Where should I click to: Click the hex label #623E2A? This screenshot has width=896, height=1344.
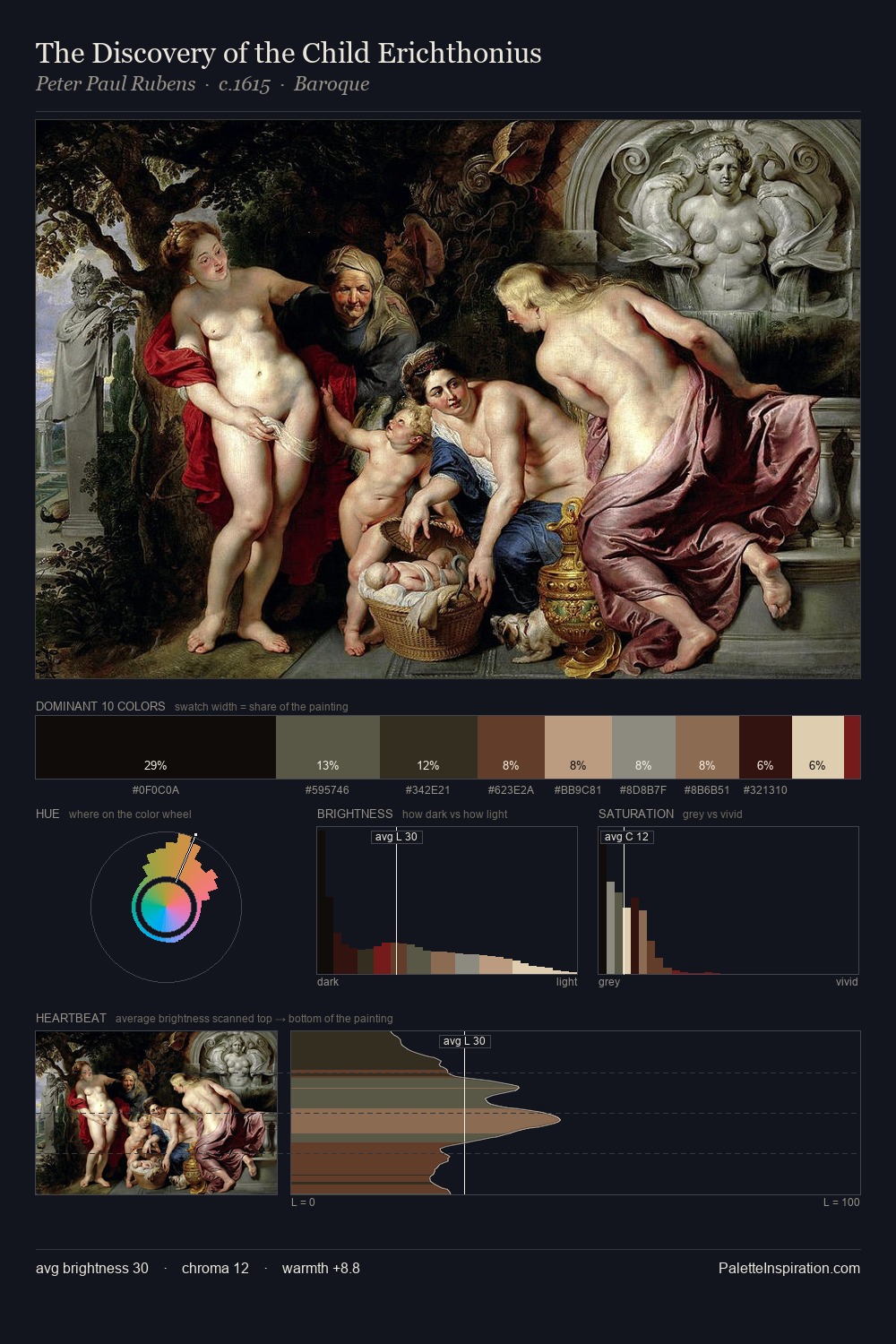click(x=511, y=790)
